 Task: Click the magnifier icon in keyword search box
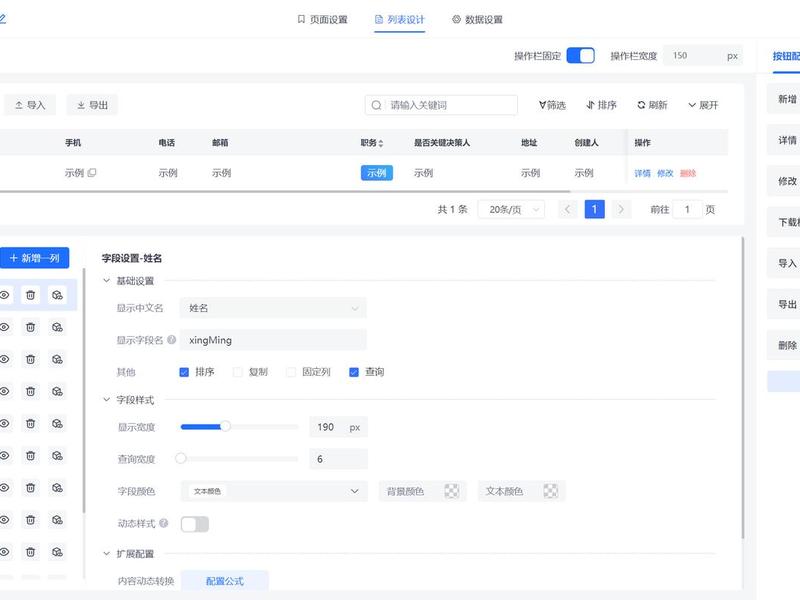(377, 105)
